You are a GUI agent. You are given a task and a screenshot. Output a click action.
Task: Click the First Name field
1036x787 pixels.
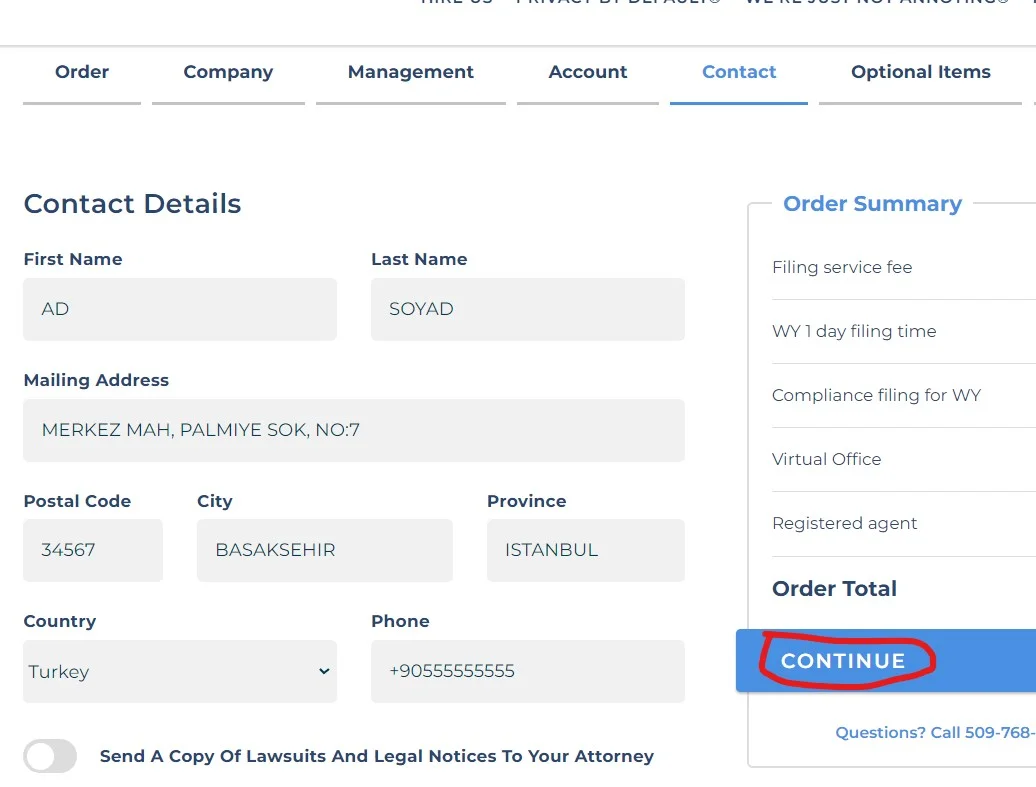click(x=180, y=309)
